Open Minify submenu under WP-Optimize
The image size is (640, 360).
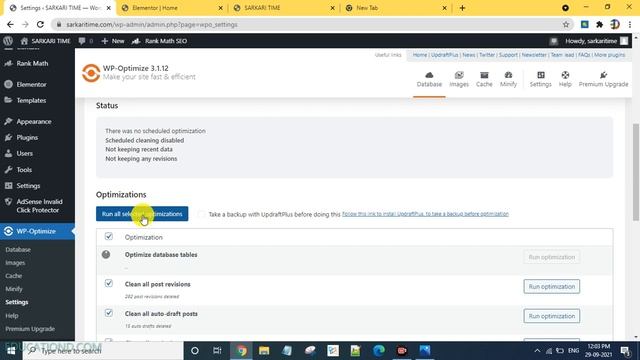14,289
